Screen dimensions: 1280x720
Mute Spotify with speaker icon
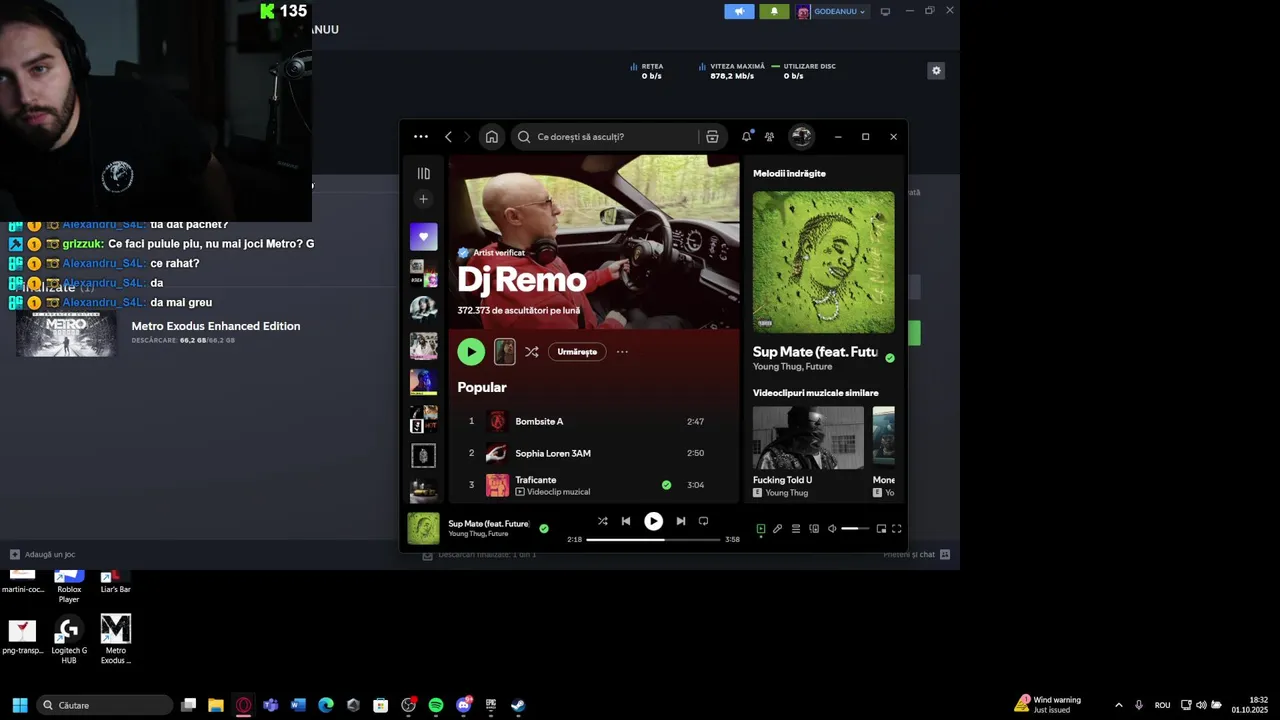coord(832,529)
